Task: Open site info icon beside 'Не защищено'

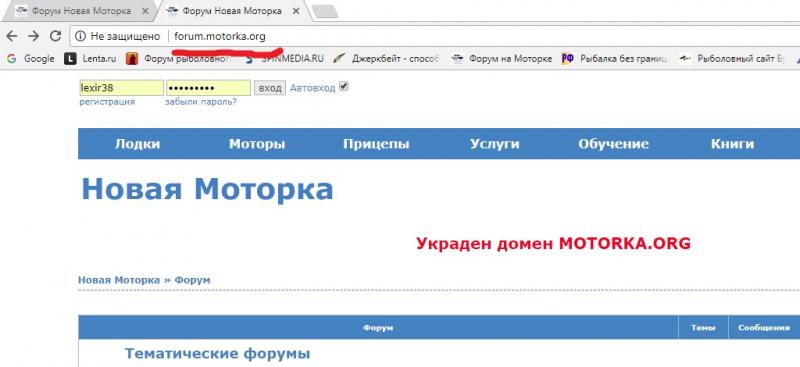Action: pyautogui.click(x=80, y=36)
